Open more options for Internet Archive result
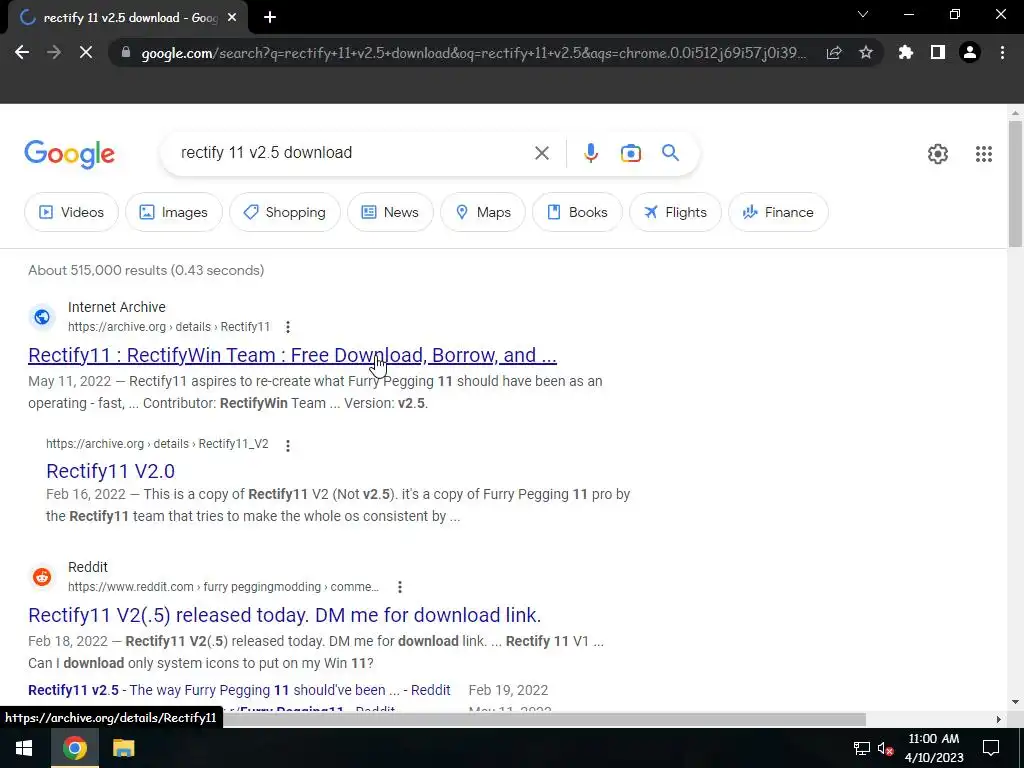The width and height of the screenshot is (1024, 768). 288,327
